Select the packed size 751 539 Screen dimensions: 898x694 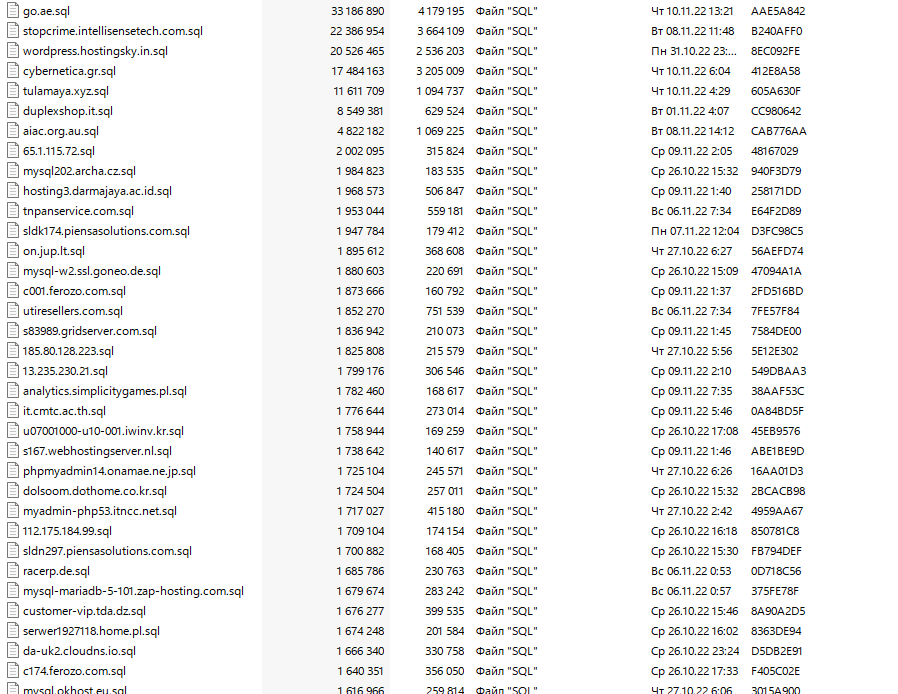(444, 311)
